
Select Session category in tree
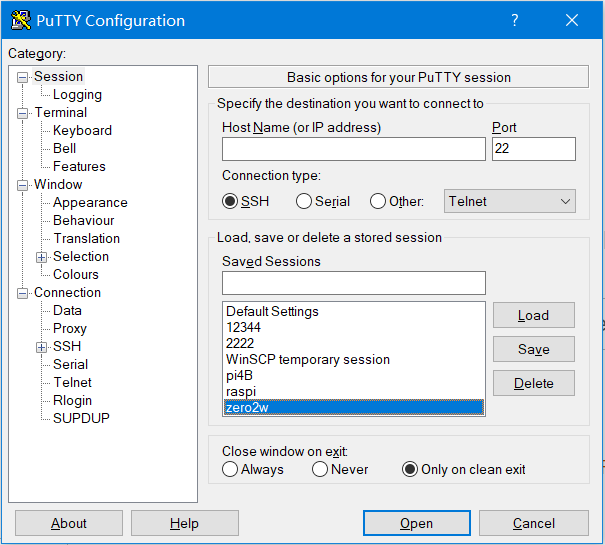tap(58, 76)
